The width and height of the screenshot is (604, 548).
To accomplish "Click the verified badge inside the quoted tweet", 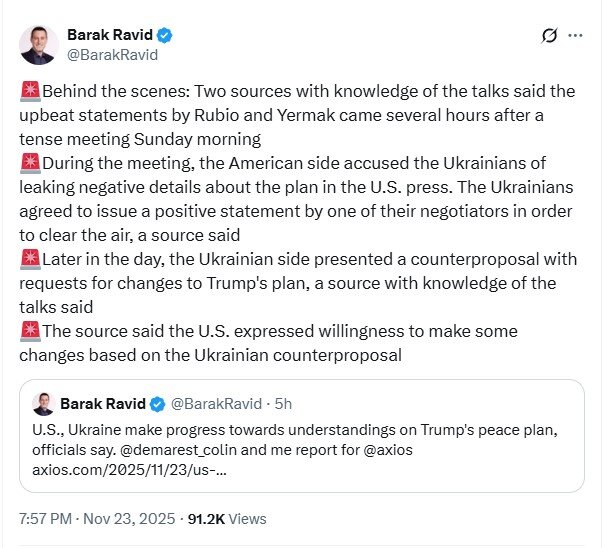I will click(x=157, y=404).
